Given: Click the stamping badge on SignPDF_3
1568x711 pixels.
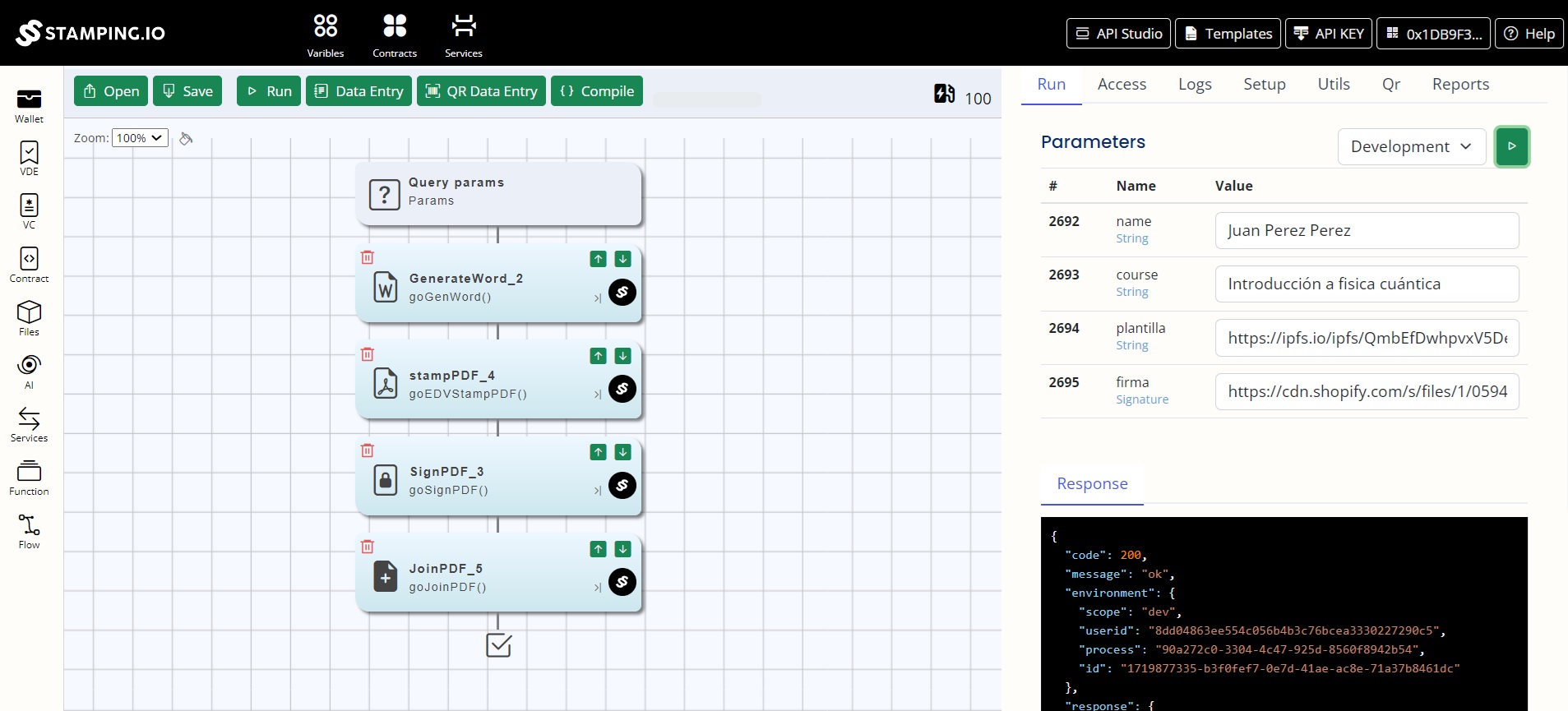Looking at the screenshot, I should click(x=622, y=485).
